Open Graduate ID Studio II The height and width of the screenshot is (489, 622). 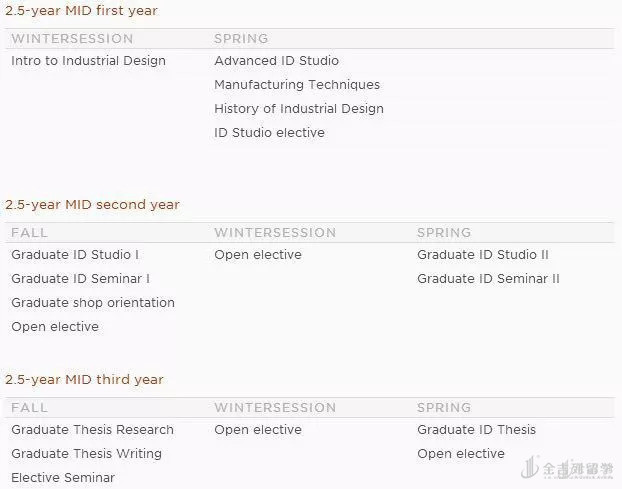[x=483, y=255]
